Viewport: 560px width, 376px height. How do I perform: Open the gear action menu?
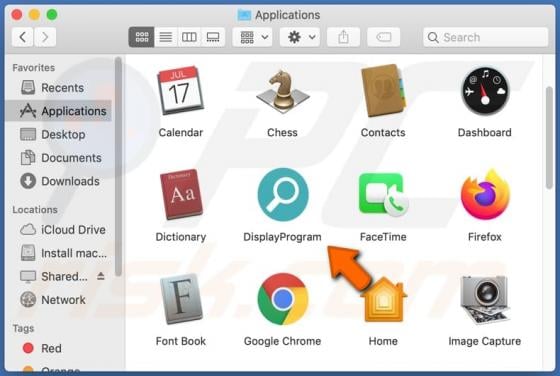tap(300, 37)
